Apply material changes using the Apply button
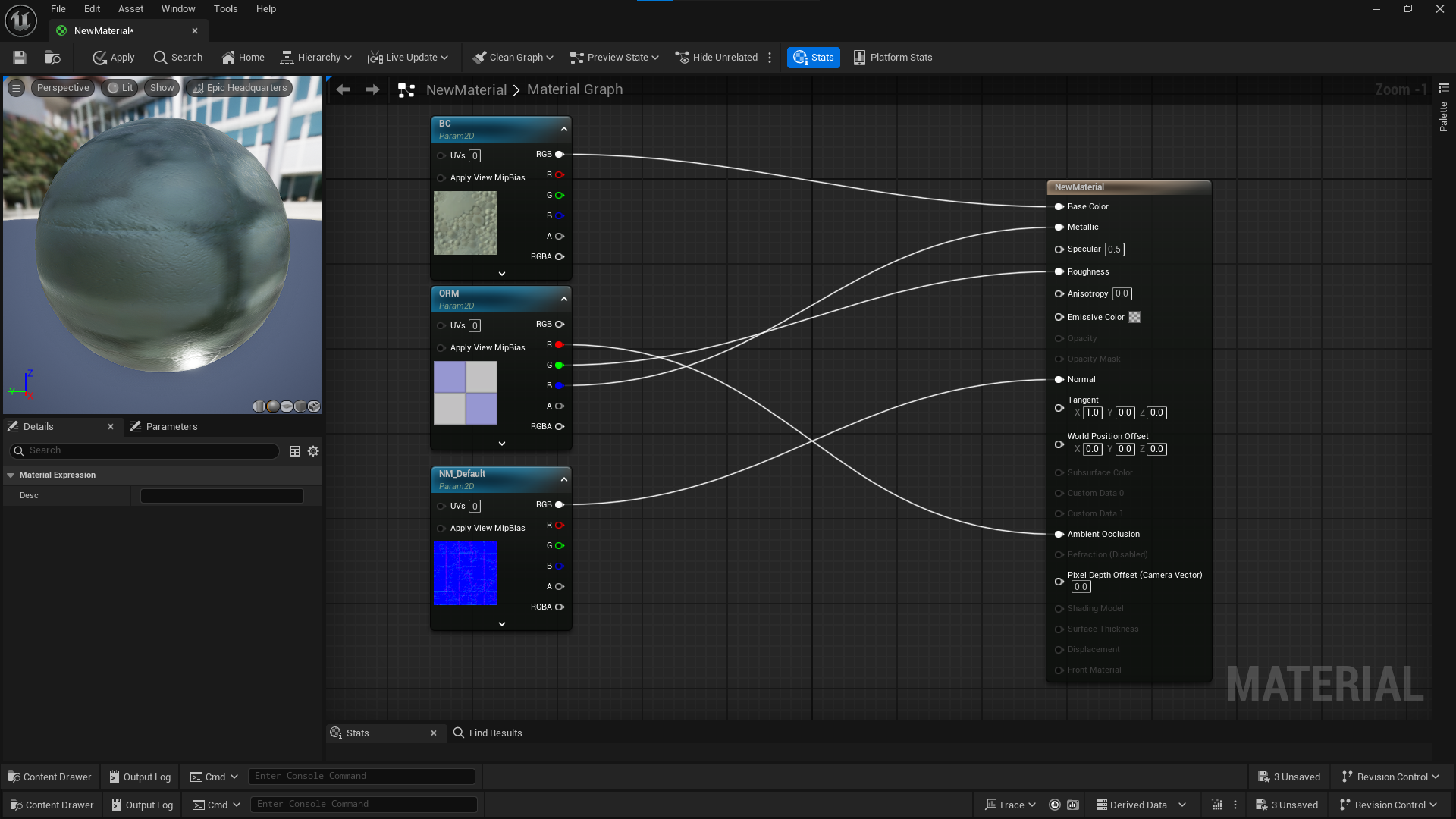Viewport: 1456px width, 819px height. coord(114,58)
